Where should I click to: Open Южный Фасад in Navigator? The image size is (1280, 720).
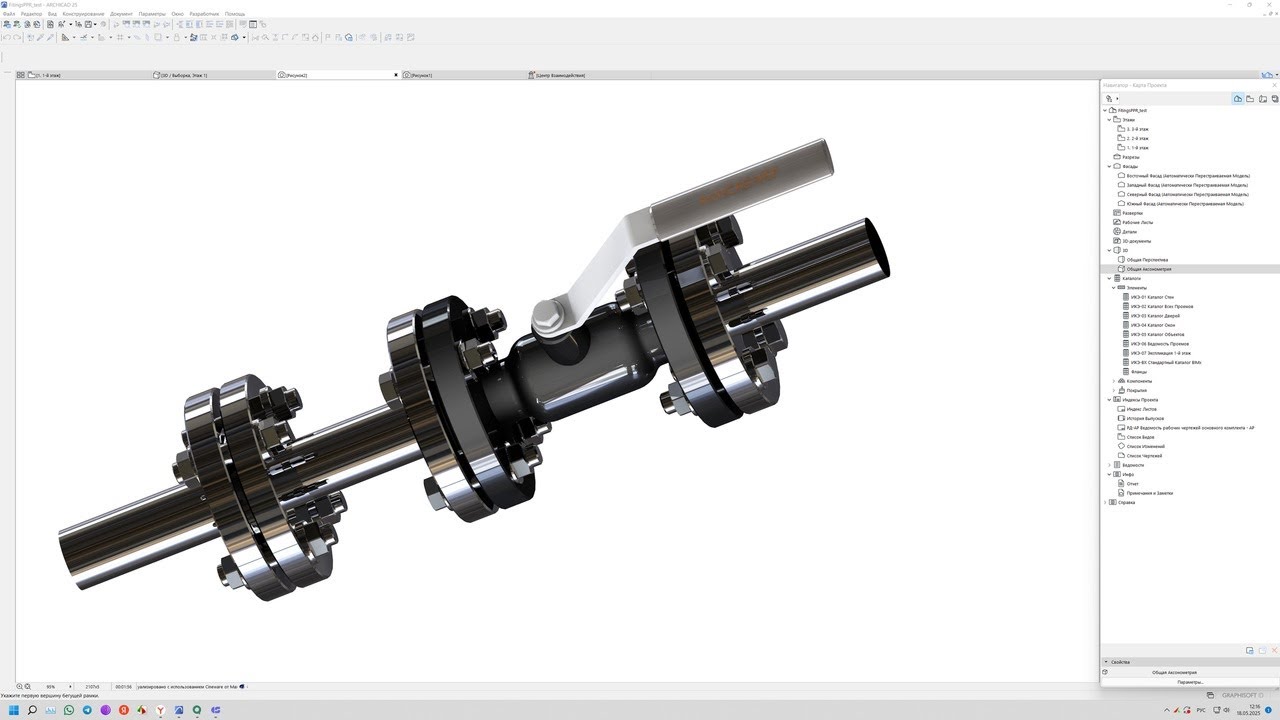coord(1185,204)
